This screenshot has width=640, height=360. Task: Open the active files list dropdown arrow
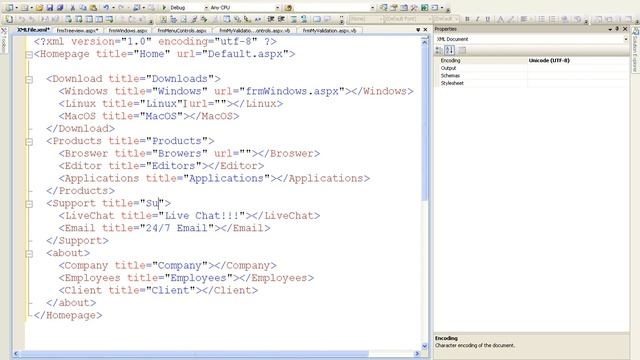(418, 30)
